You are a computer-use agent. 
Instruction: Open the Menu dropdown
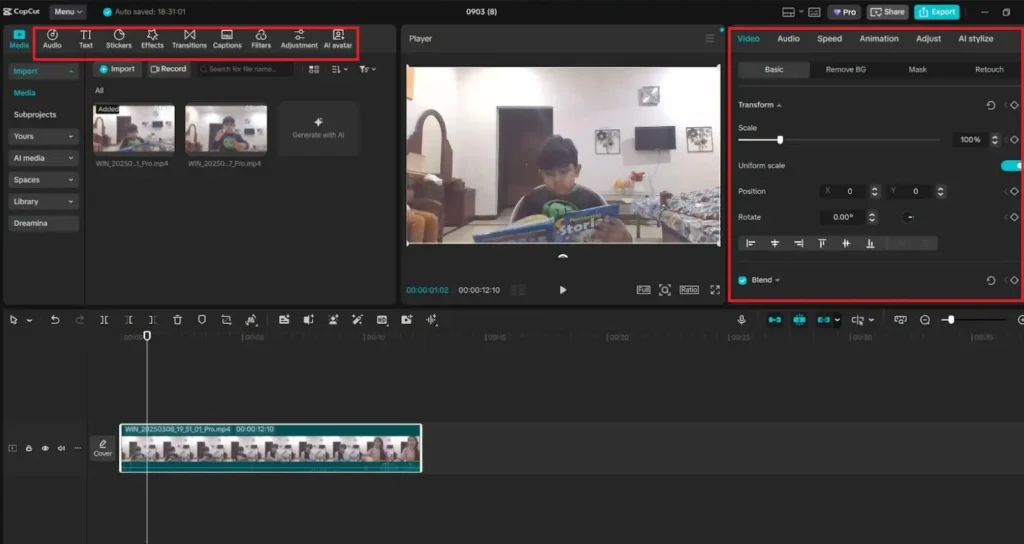[68, 12]
